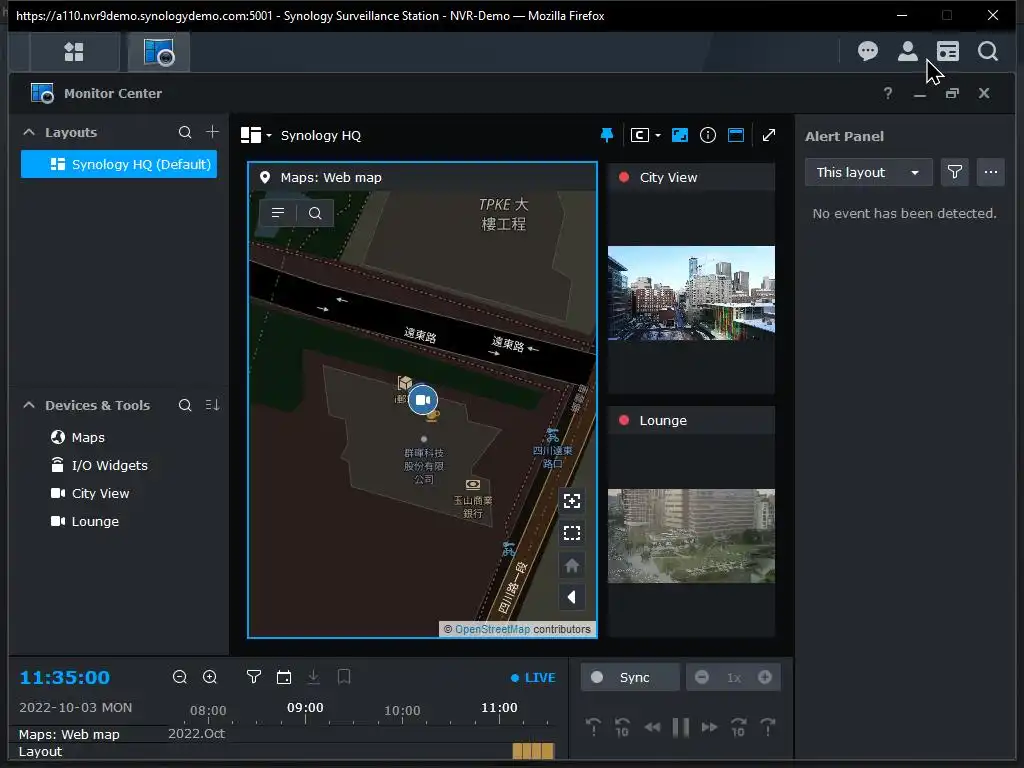
Task: Zoom in the timeline
Action: tap(210, 677)
